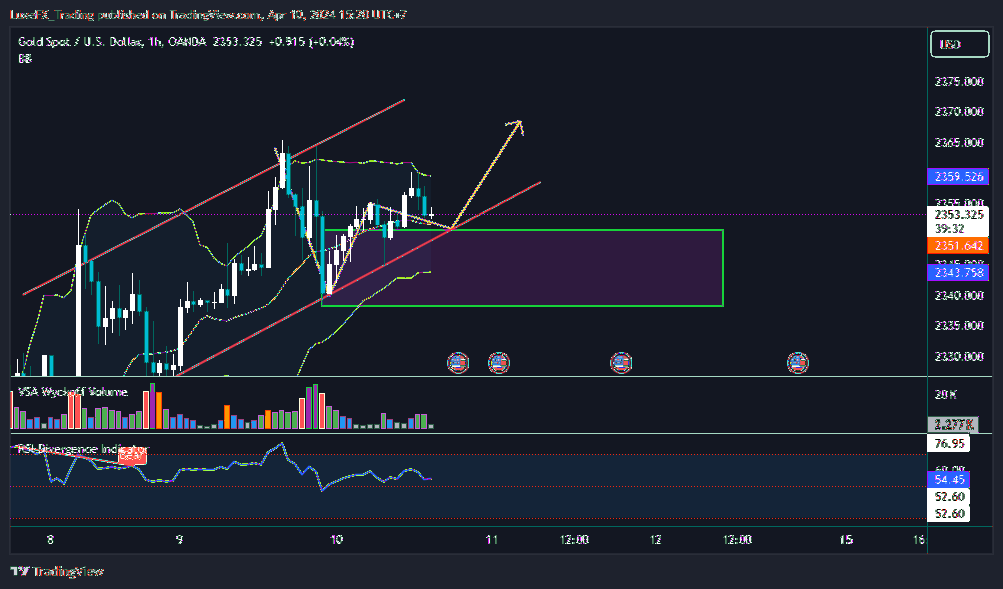Click date 8 on the time axis

click(50, 540)
